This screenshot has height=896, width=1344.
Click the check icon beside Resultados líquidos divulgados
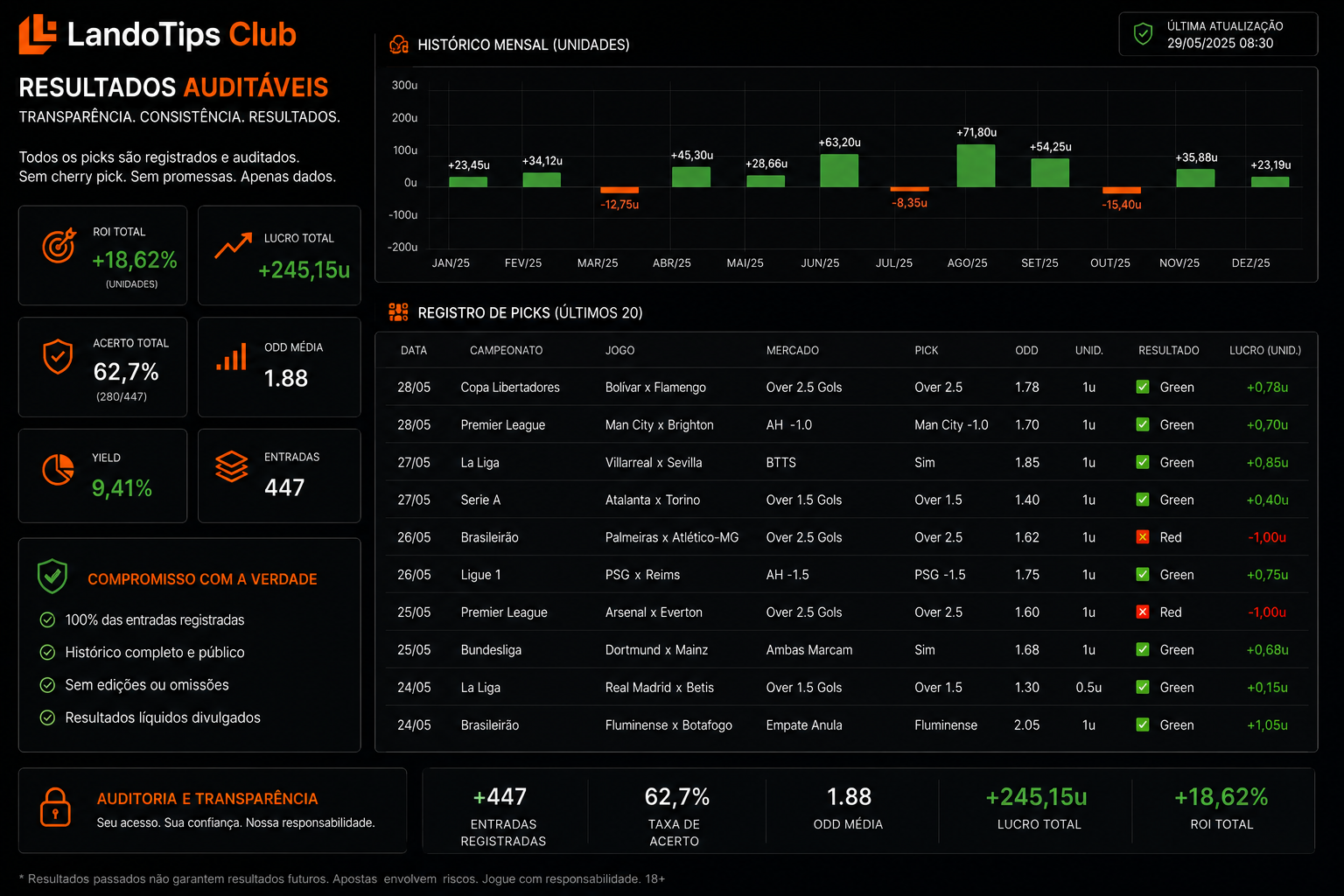[x=47, y=717]
